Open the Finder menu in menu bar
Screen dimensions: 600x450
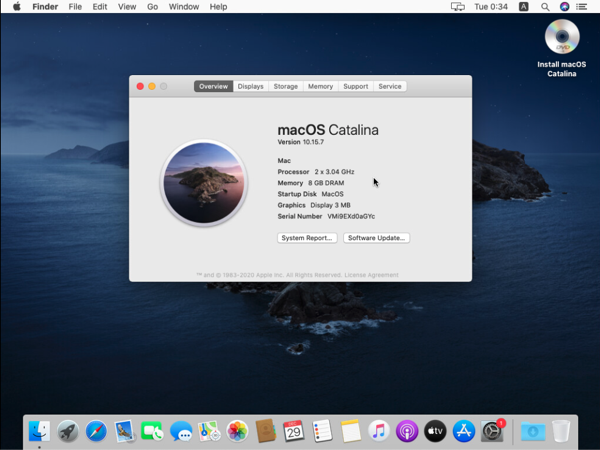(x=45, y=7)
